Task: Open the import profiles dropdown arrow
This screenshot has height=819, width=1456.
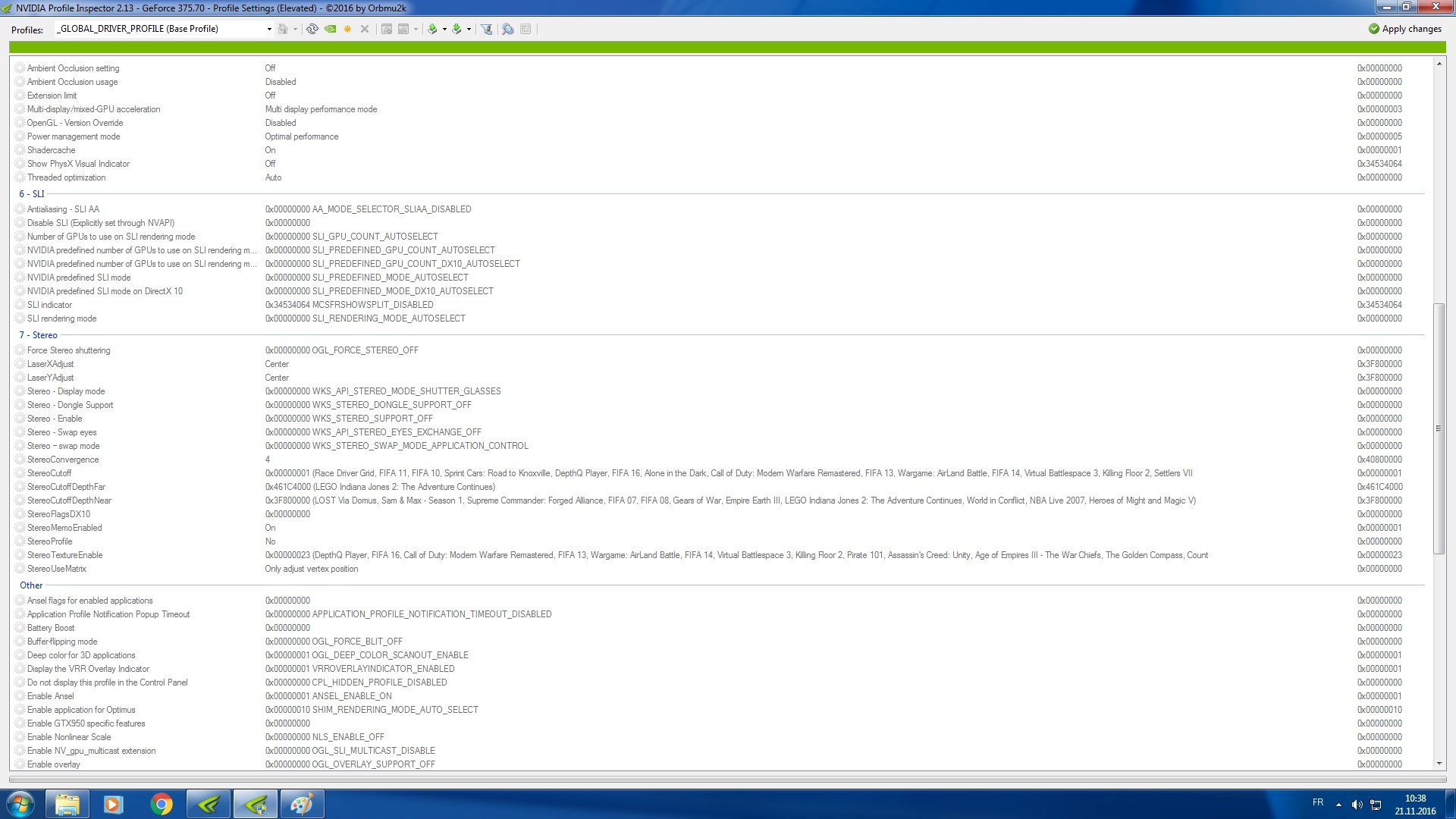Action: (469, 29)
